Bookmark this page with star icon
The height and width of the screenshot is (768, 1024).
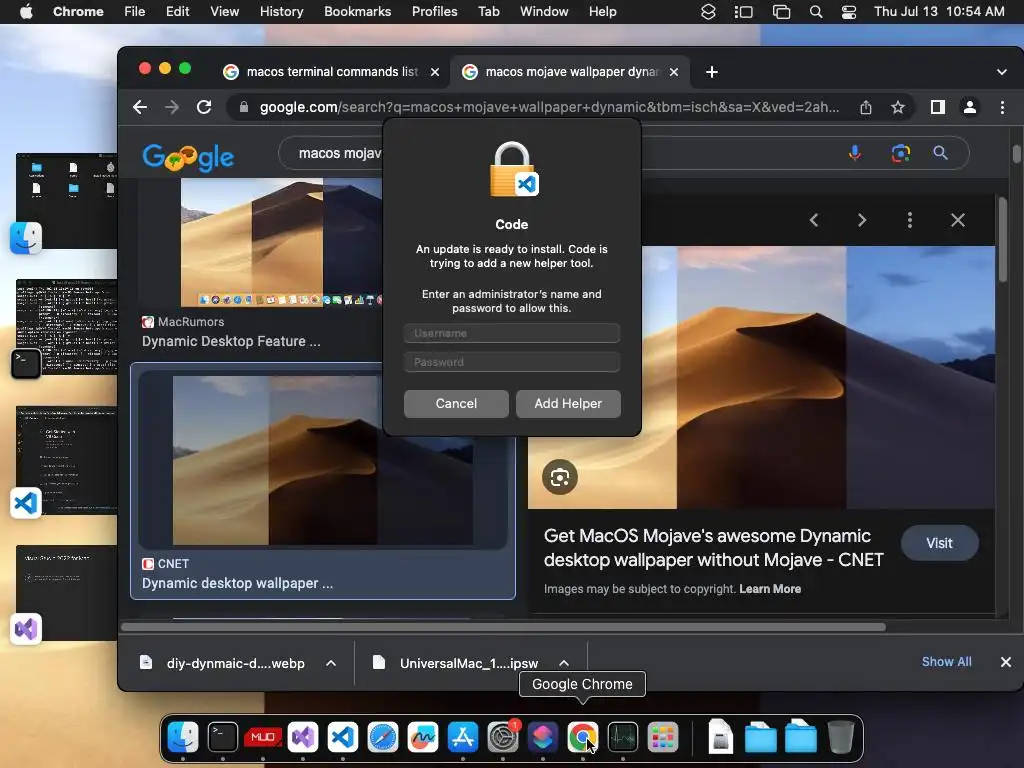[898, 107]
